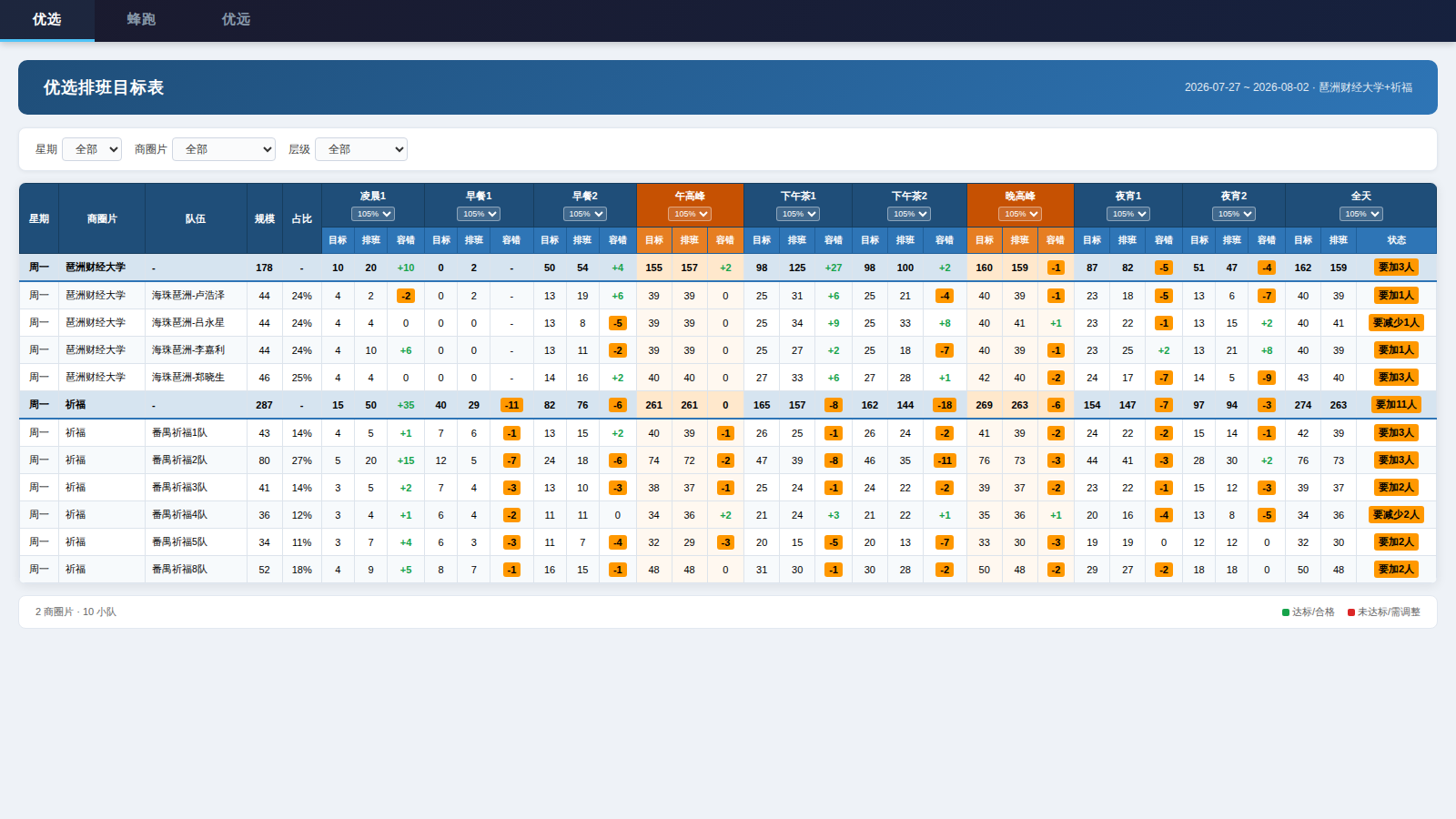Click the 占比 column header
Screen dimensions: 1456x819
tap(302, 218)
